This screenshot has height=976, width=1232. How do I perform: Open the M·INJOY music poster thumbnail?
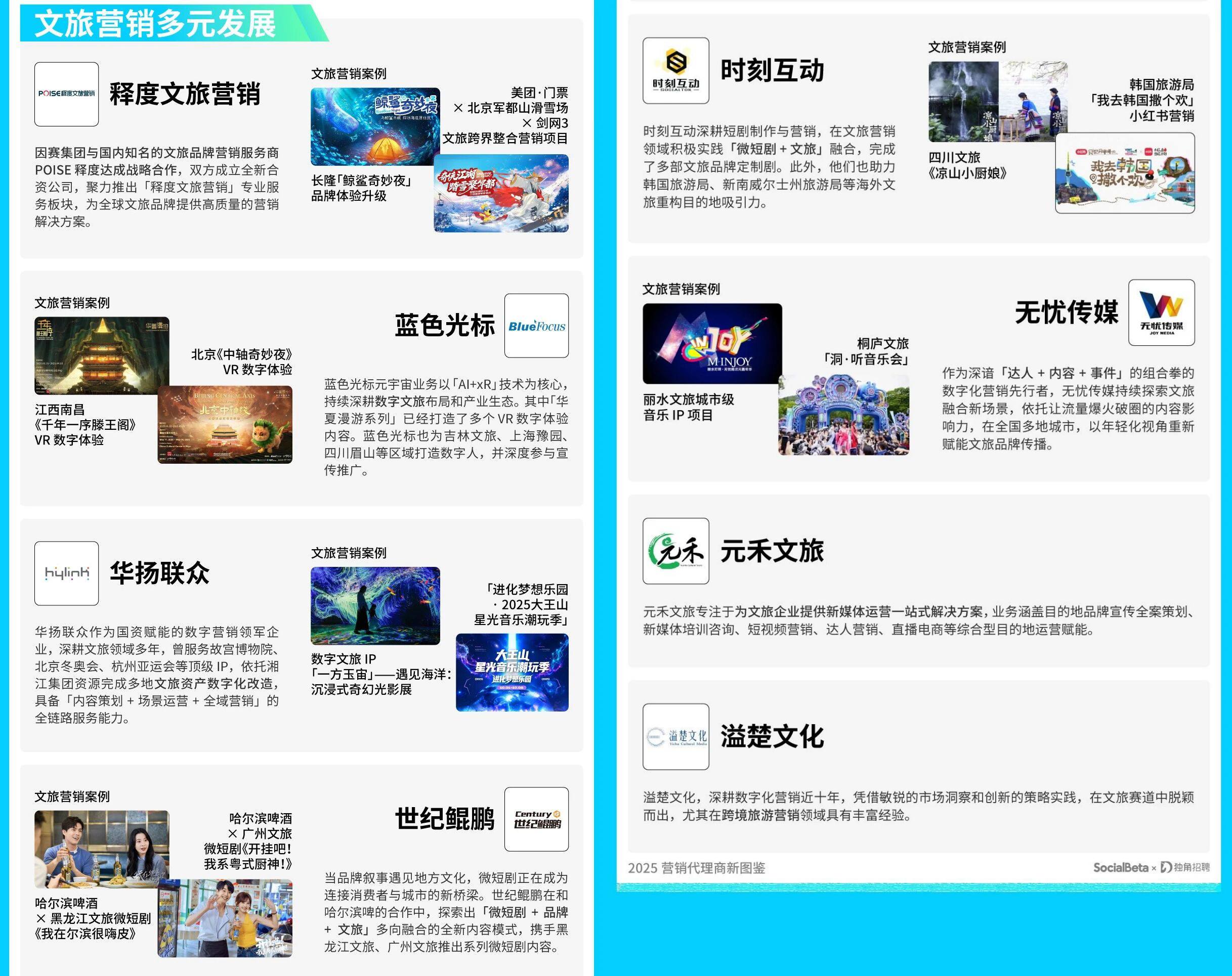tap(712, 343)
